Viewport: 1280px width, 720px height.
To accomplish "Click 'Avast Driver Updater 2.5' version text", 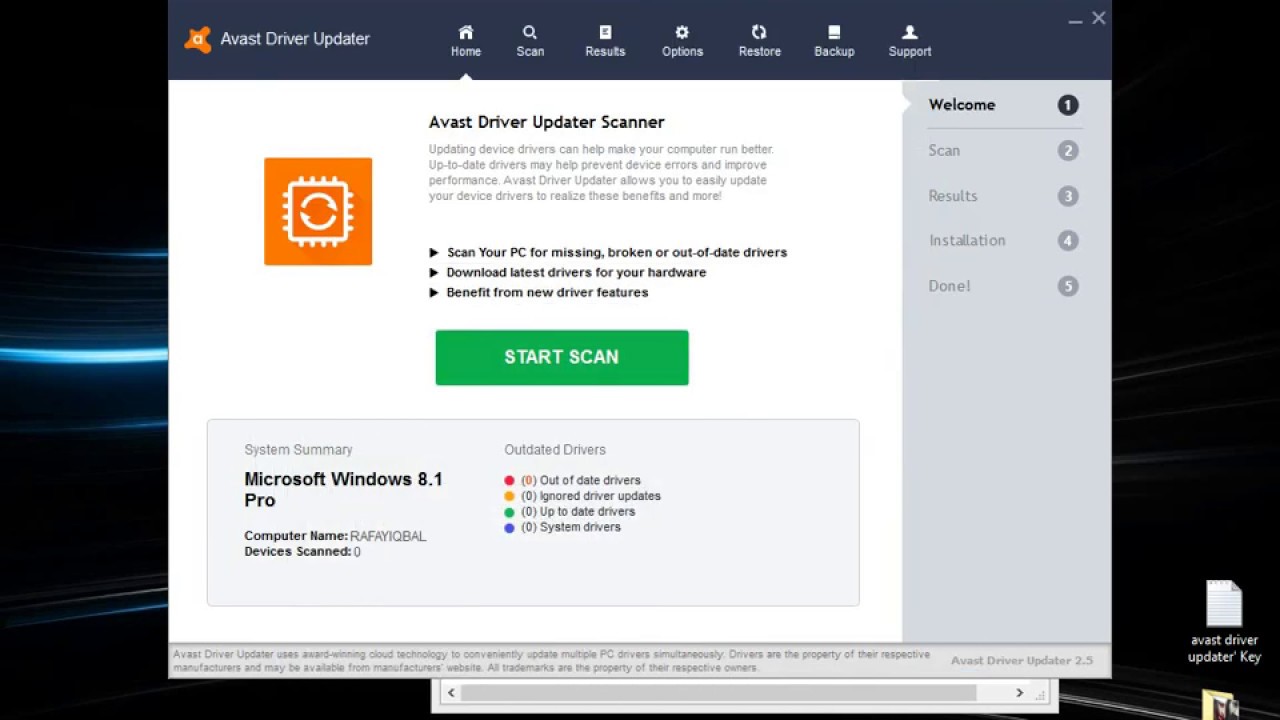I will [1022, 660].
